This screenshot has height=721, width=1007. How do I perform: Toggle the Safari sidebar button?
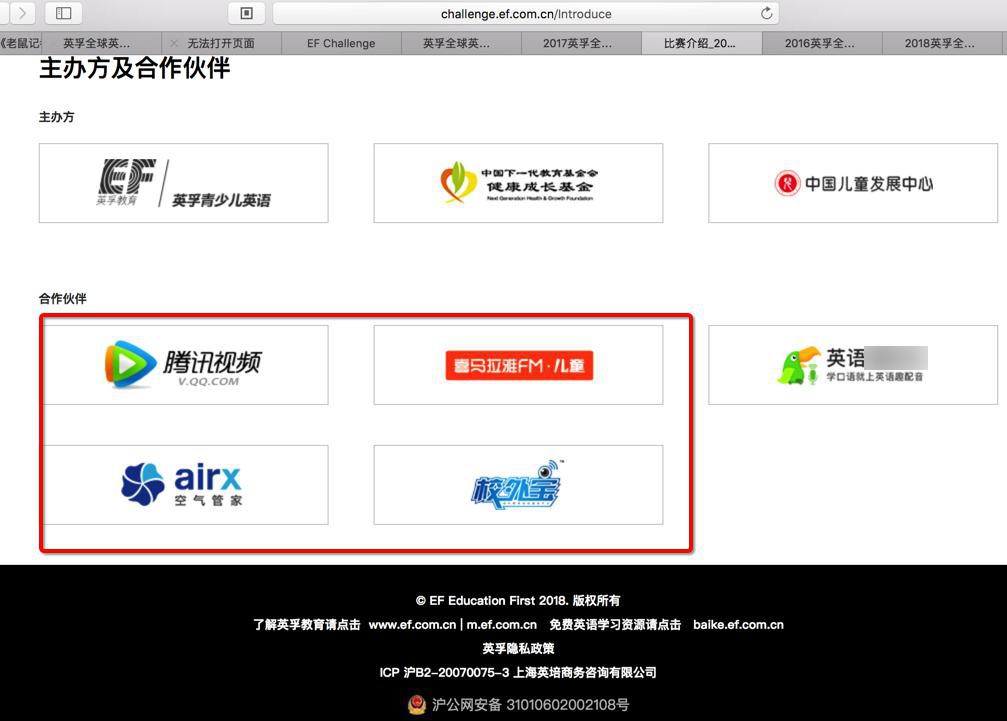coord(64,13)
